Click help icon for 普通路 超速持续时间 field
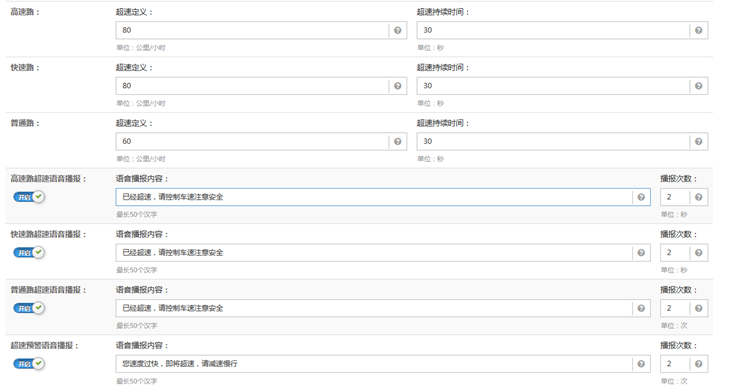Viewport: 731px width, 392px height. tap(698, 141)
